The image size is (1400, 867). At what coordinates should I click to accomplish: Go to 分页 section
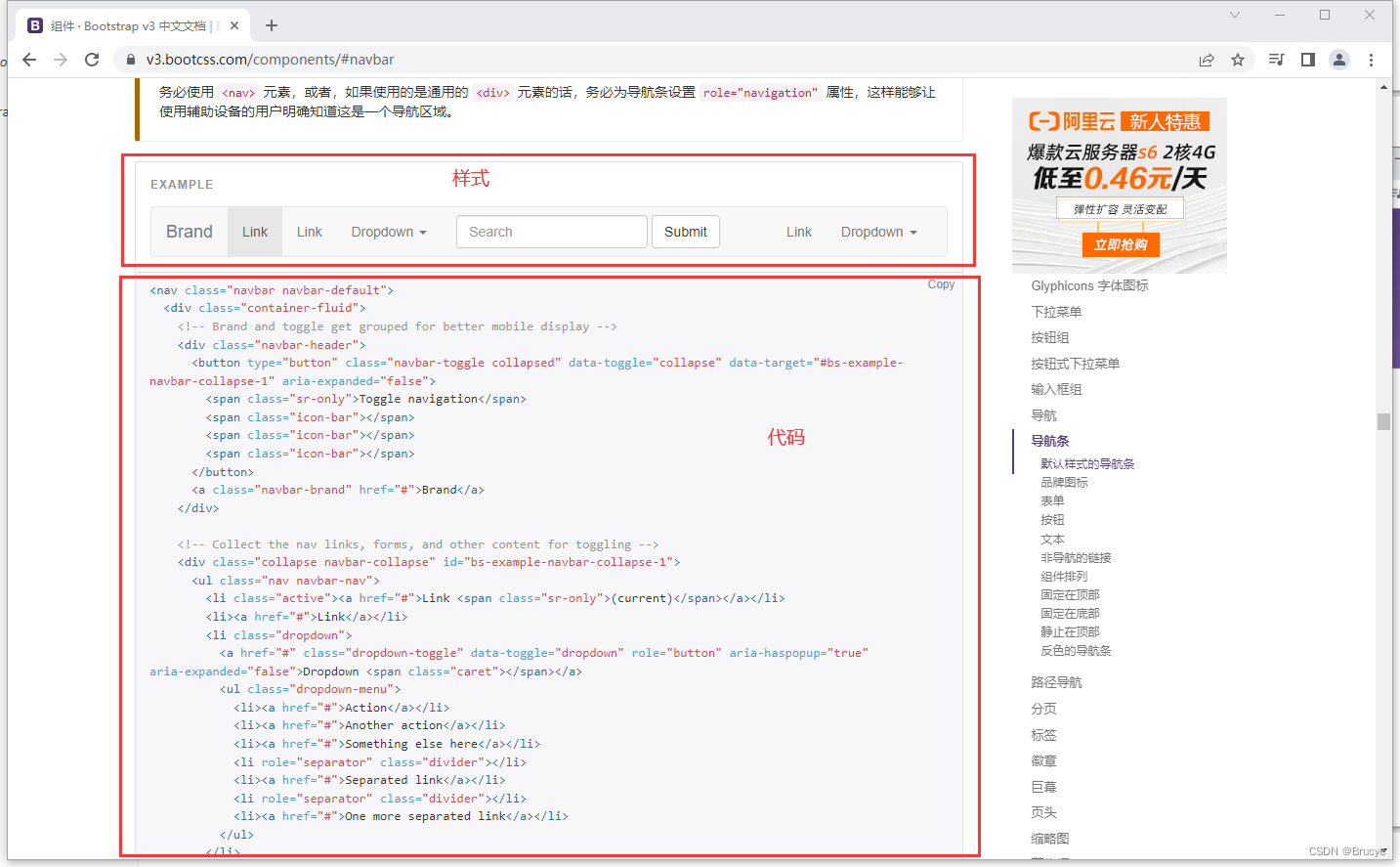1043,709
